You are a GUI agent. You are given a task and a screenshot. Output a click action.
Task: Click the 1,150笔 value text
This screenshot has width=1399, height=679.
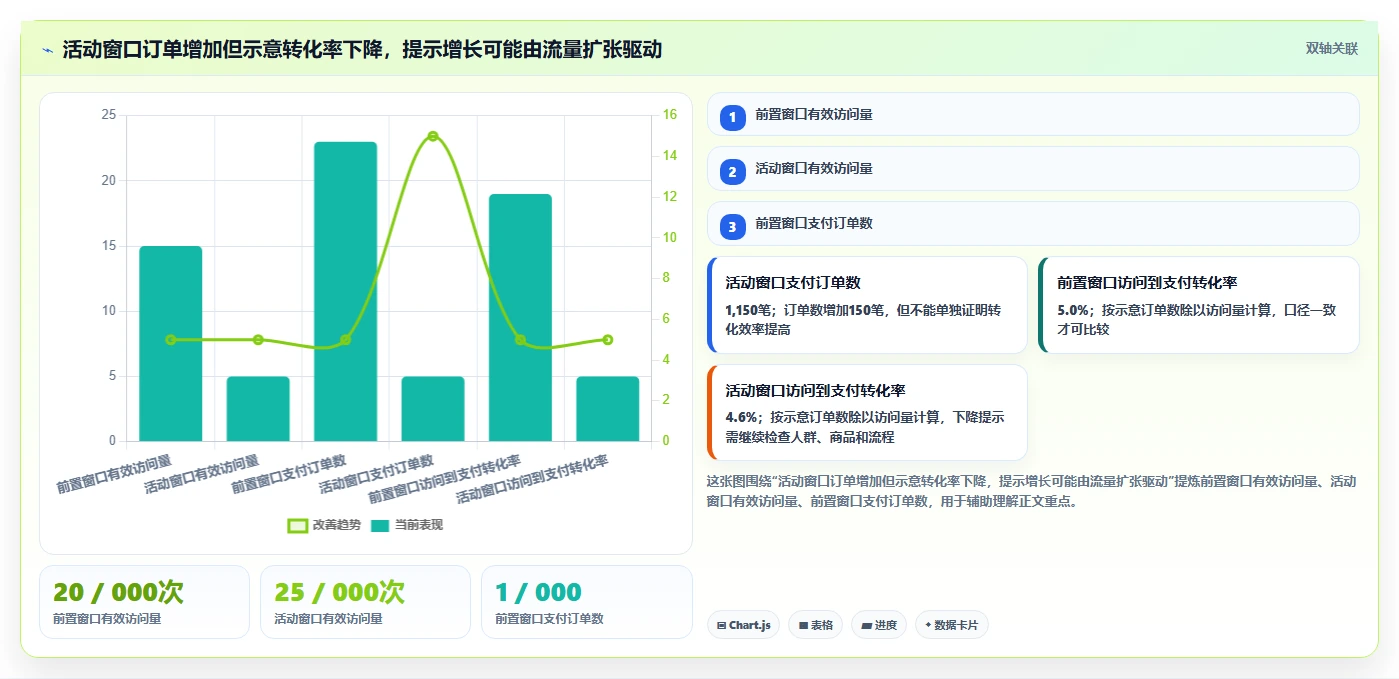(x=751, y=310)
